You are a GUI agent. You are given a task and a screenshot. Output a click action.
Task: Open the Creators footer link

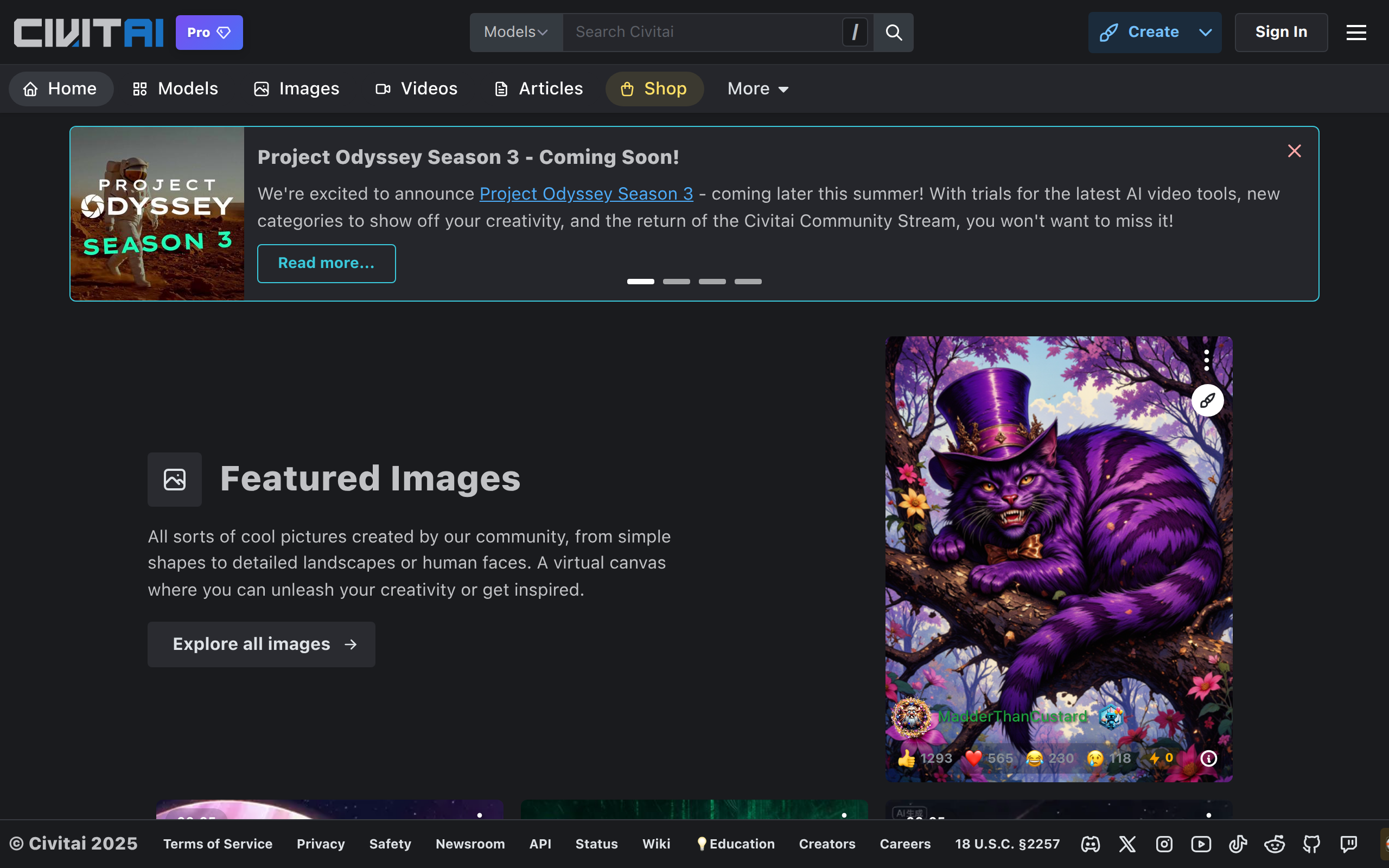click(827, 844)
